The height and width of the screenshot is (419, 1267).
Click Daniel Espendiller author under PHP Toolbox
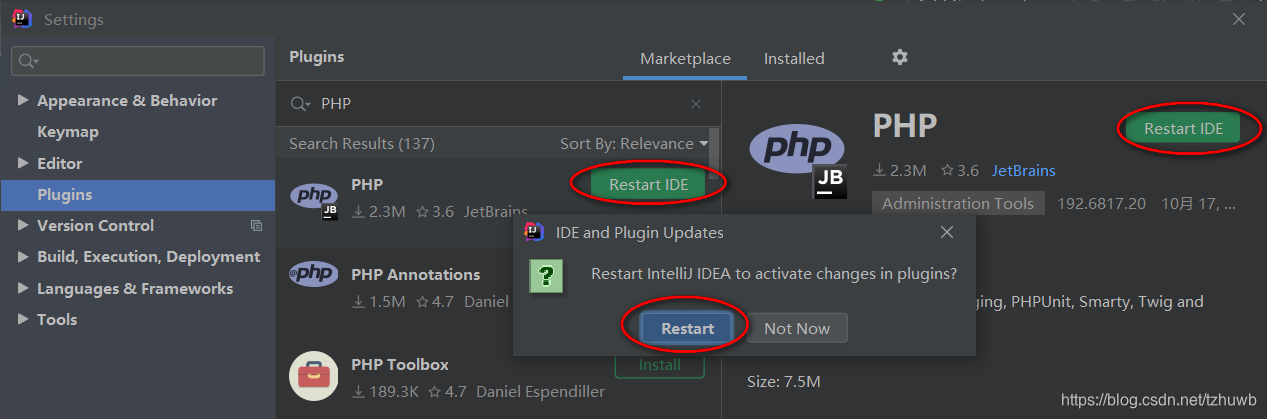point(540,392)
